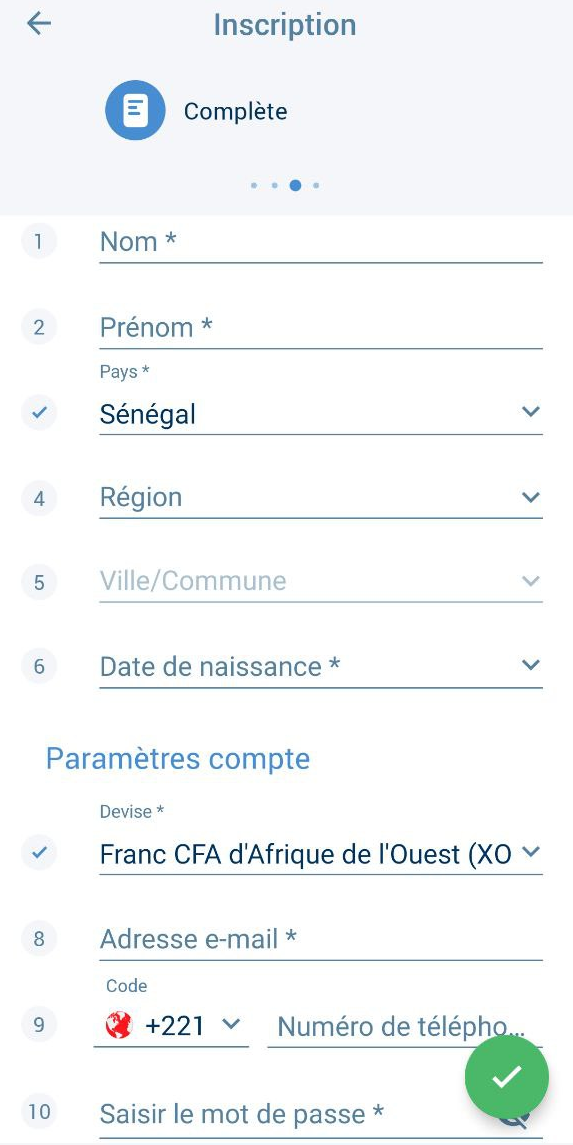This screenshot has height=1145, width=573.
Task: Tap the back arrow icon
Action: 39,24
